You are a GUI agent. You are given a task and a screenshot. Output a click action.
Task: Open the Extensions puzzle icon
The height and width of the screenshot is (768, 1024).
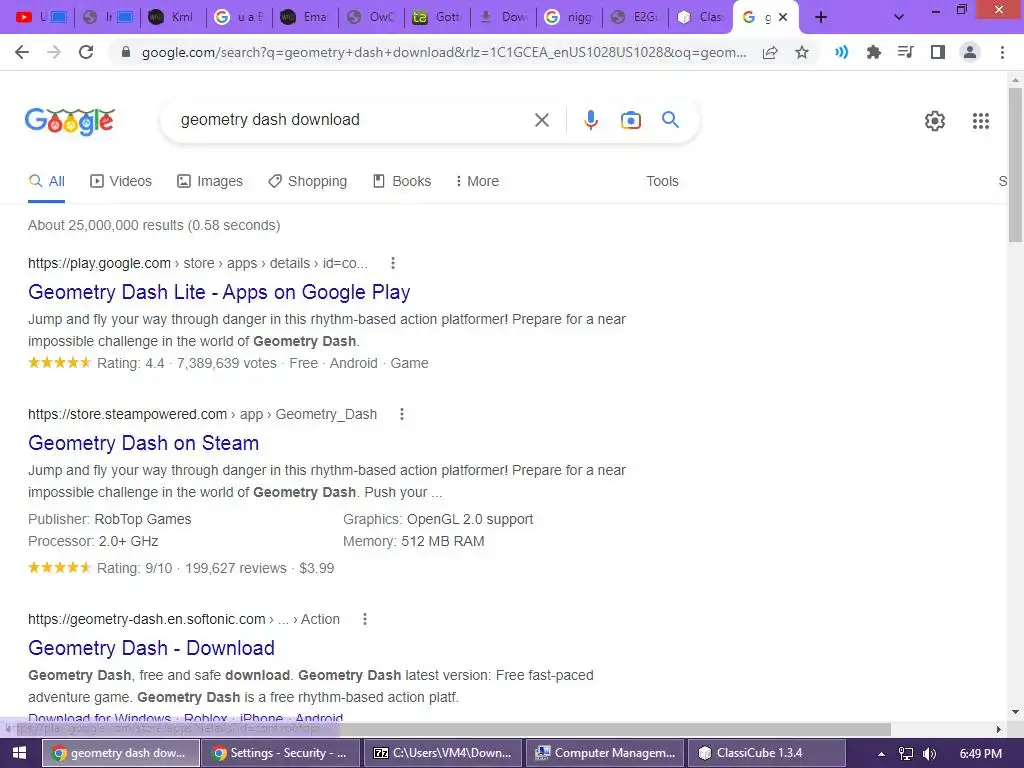tap(873, 52)
